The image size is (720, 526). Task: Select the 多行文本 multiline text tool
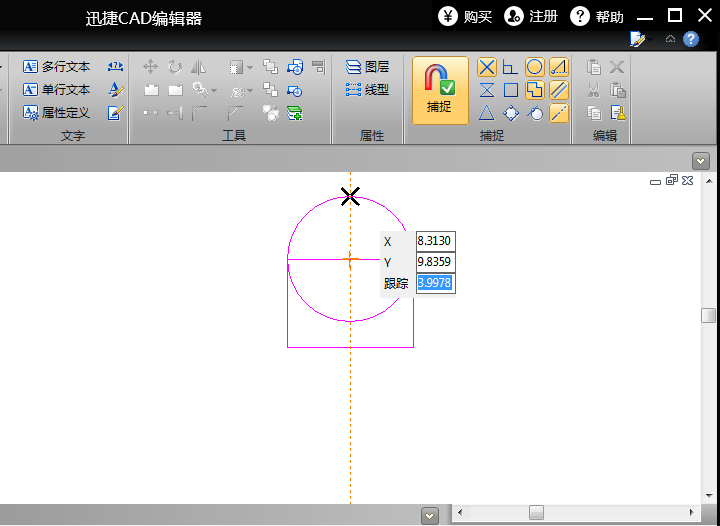click(x=57, y=67)
